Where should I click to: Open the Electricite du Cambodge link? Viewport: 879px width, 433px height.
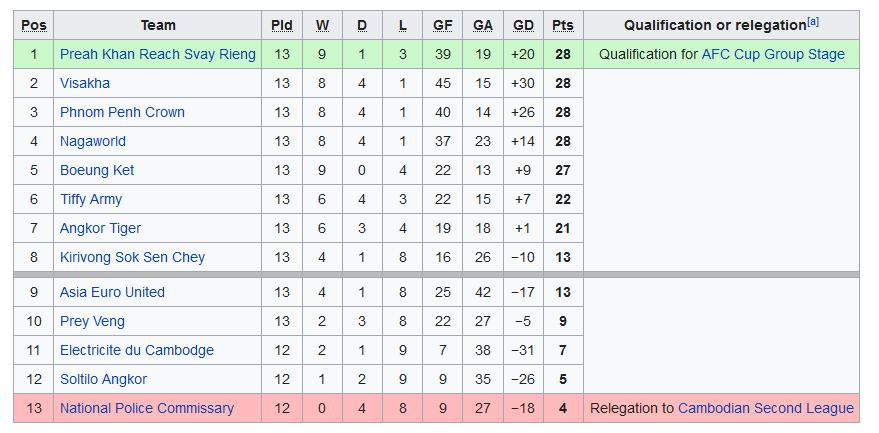(137, 351)
